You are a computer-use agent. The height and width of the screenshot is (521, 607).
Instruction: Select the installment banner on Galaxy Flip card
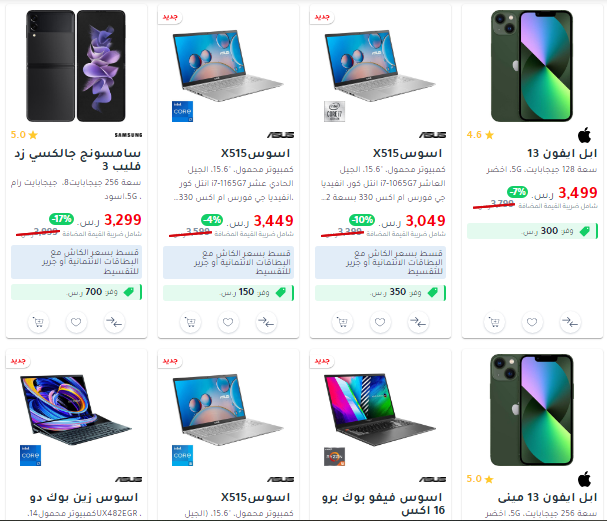[76, 262]
